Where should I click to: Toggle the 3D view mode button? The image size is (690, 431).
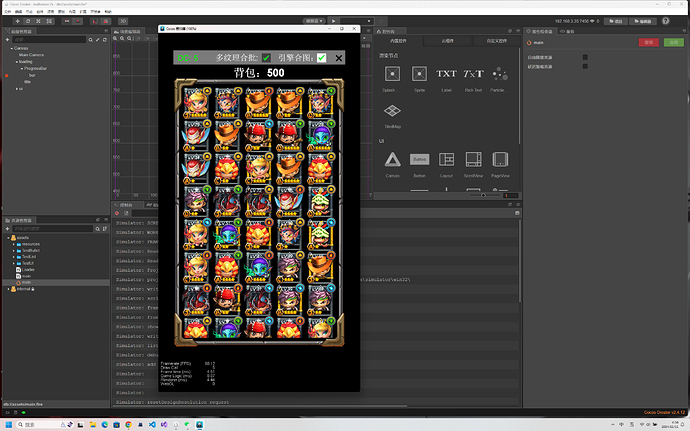click(x=123, y=21)
